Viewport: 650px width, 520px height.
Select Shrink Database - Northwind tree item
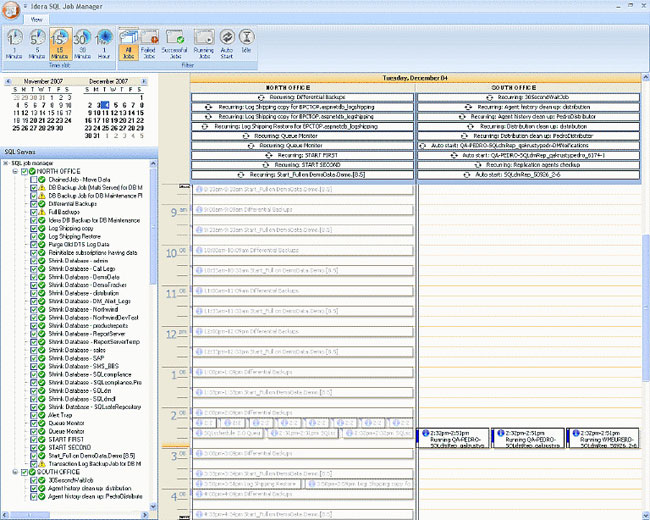(x=83, y=309)
